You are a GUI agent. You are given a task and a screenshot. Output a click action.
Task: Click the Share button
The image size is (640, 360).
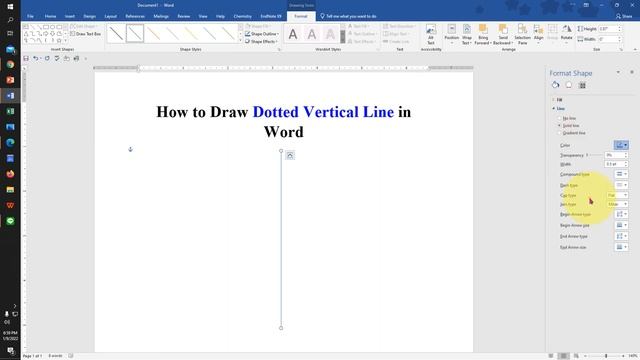tap(624, 16)
